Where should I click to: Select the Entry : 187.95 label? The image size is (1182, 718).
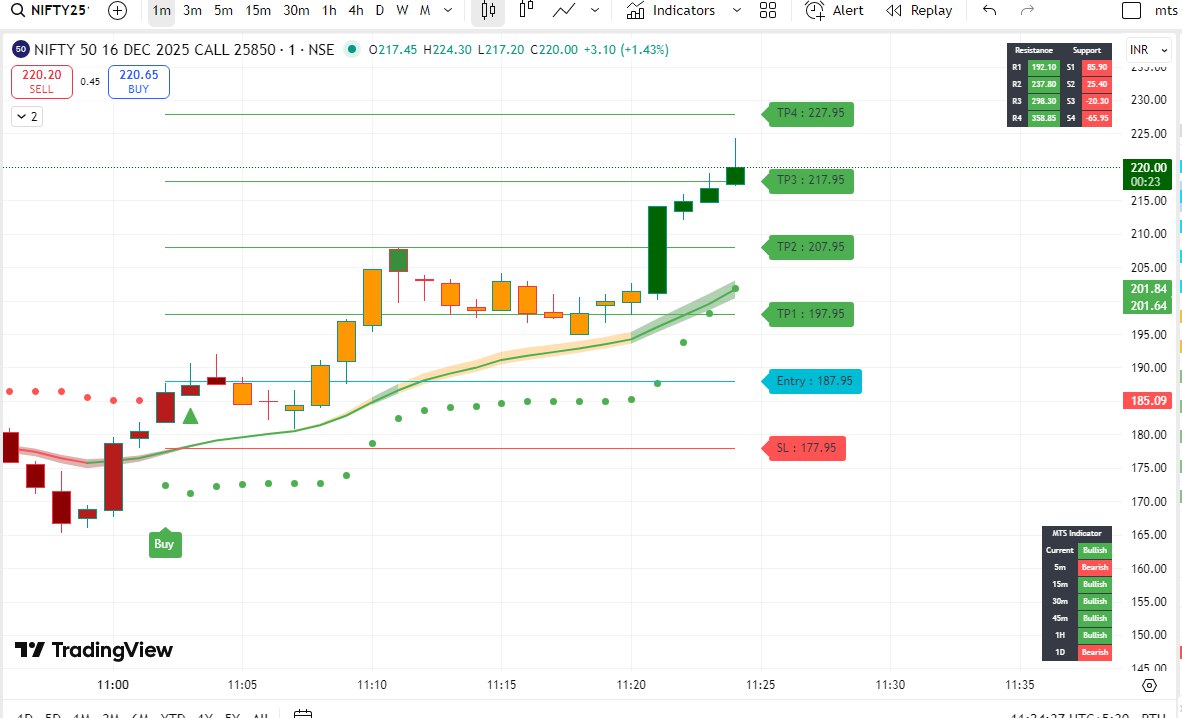pyautogui.click(x=813, y=381)
